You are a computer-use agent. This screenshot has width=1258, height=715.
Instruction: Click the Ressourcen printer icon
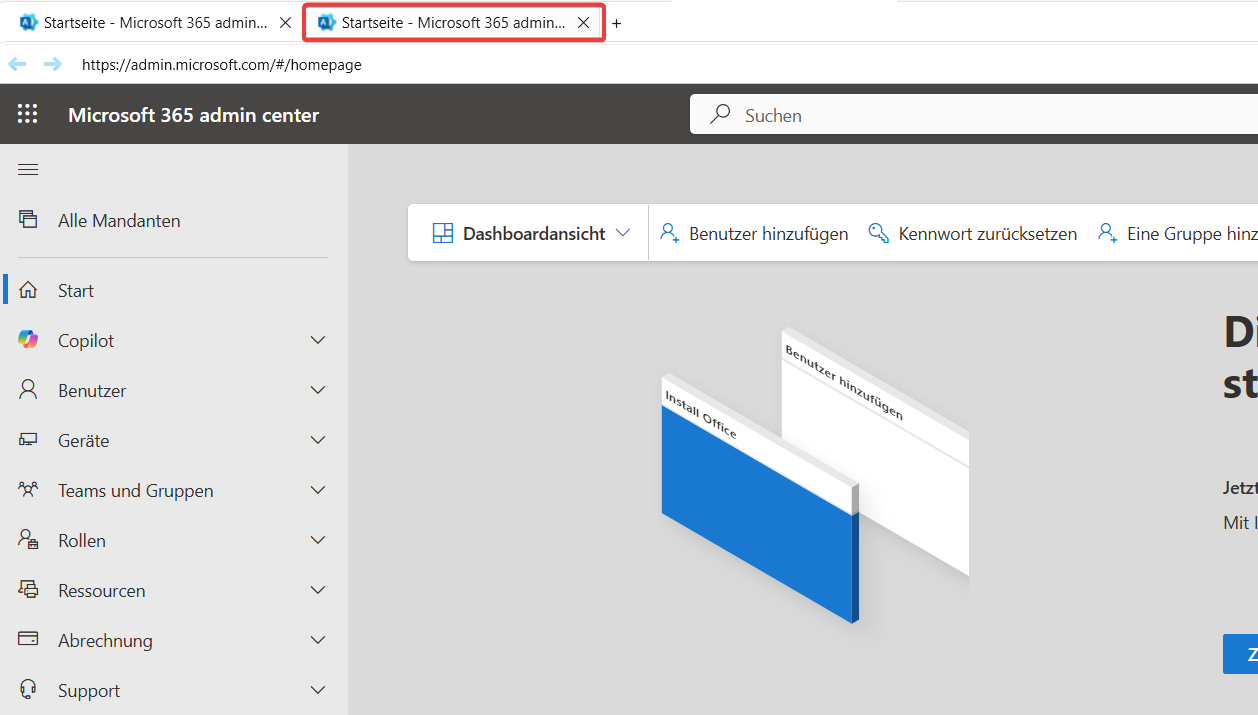pyautogui.click(x=28, y=590)
